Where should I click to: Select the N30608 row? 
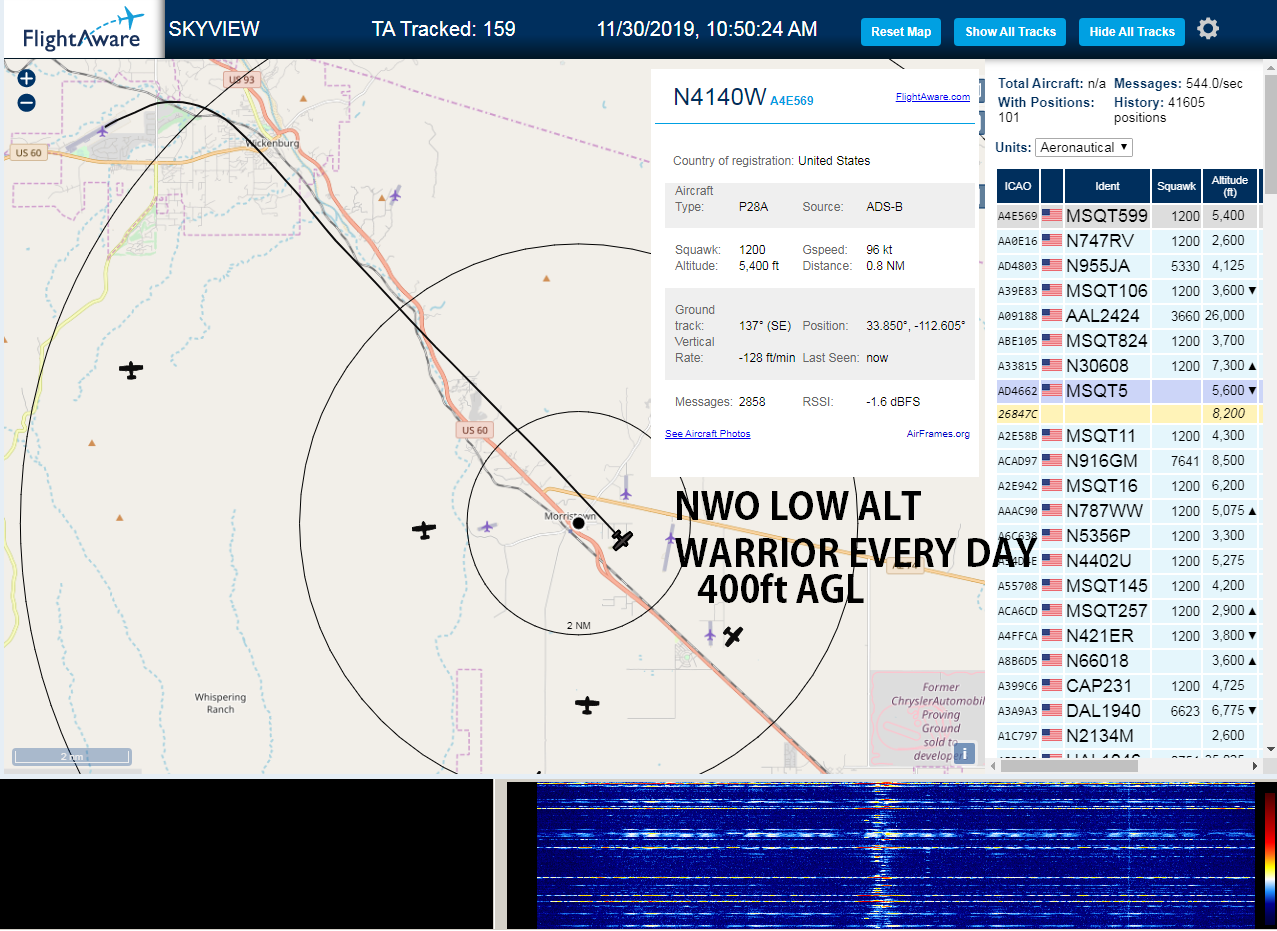coord(1128,366)
